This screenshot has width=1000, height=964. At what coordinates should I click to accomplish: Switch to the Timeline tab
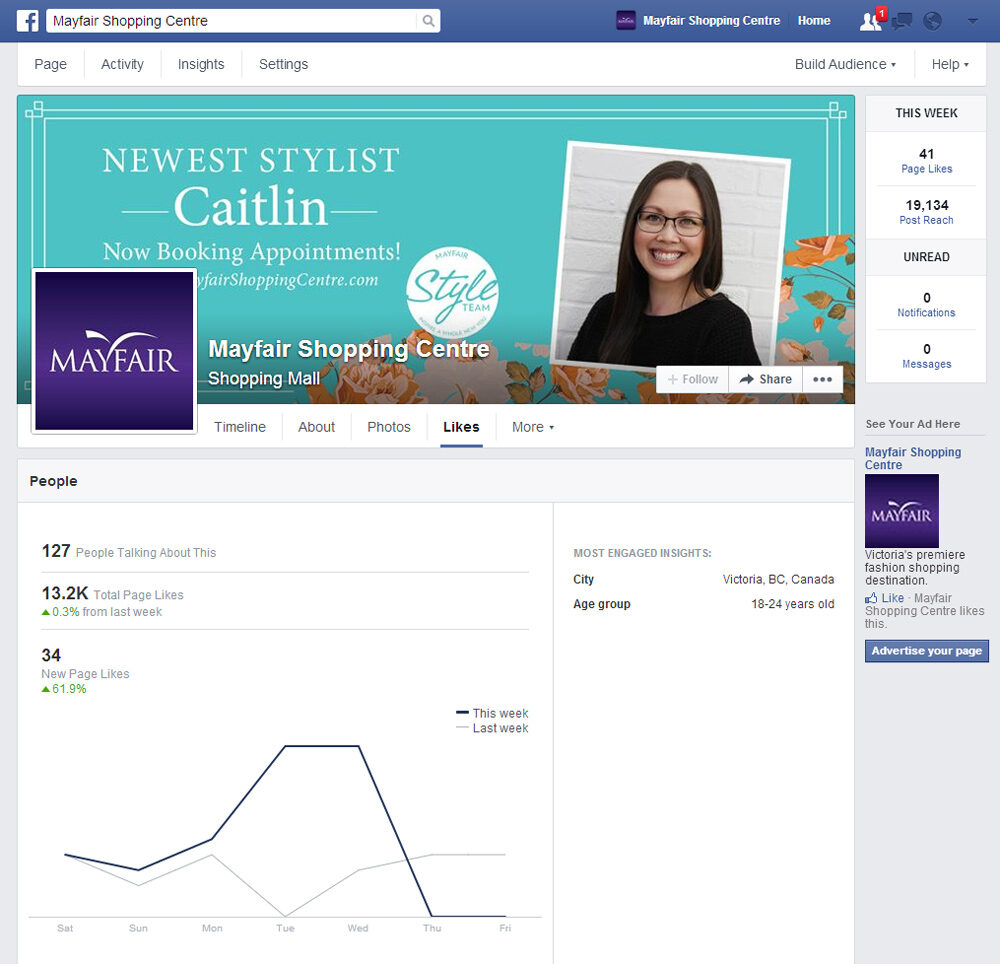point(240,427)
